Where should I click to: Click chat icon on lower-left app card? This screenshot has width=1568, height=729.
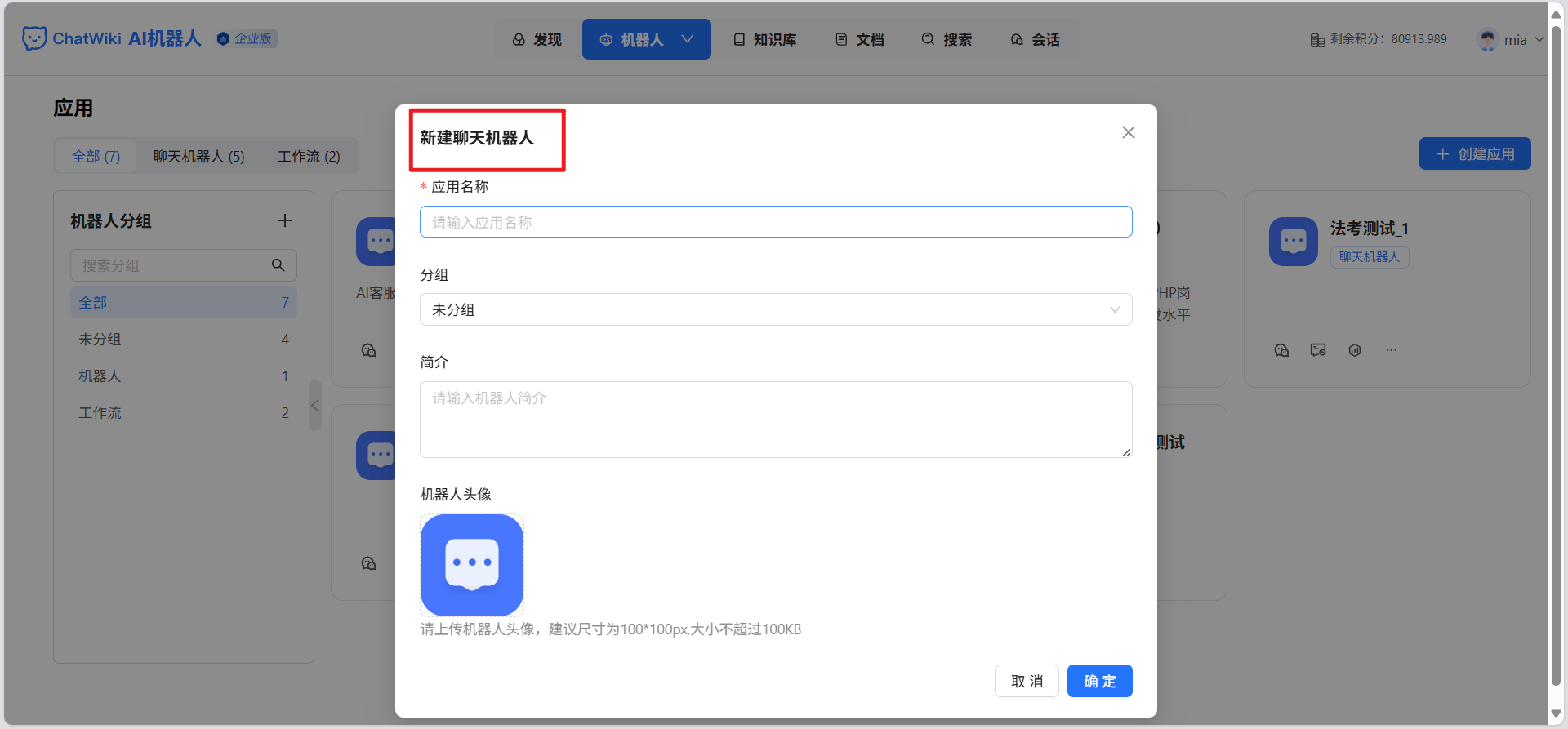369,563
